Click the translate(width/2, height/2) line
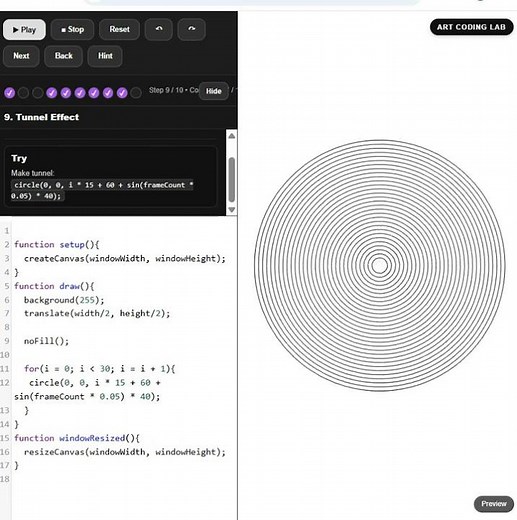The height and width of the screenshot is (520, 517). coord(97,314)
